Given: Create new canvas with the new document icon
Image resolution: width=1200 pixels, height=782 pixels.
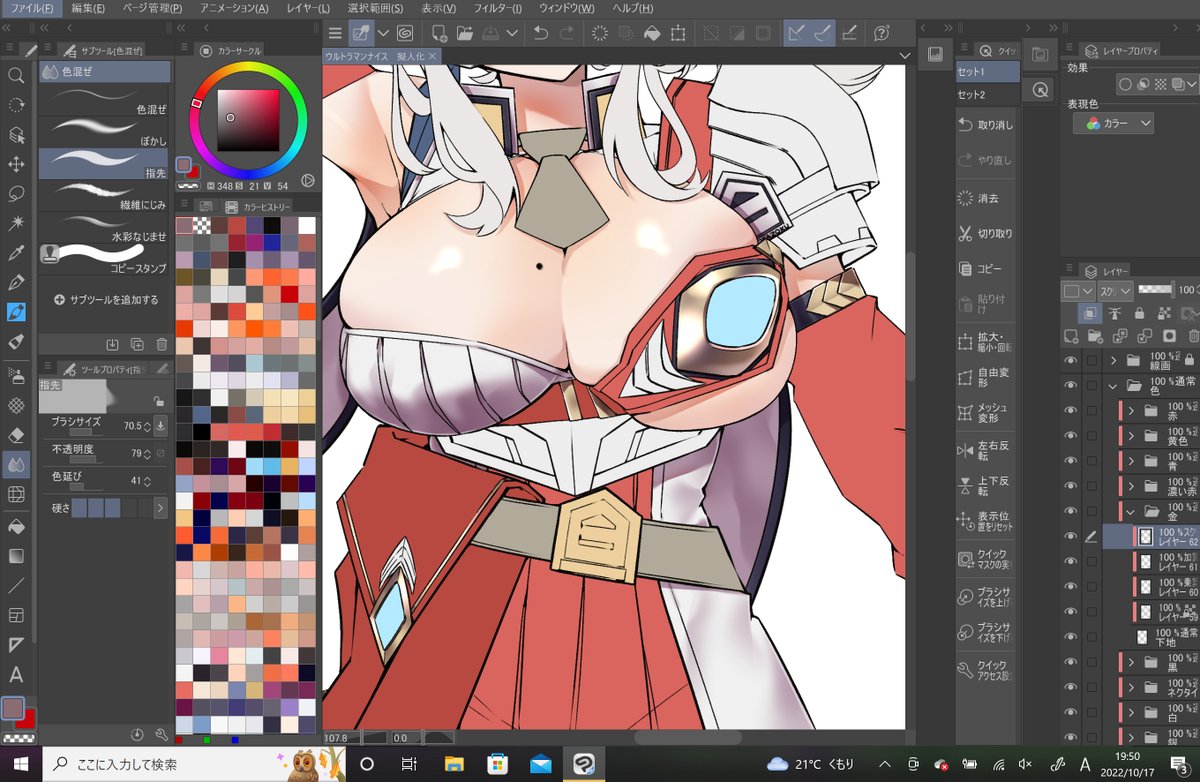Looking at the screenshot, I should point(438,33).
